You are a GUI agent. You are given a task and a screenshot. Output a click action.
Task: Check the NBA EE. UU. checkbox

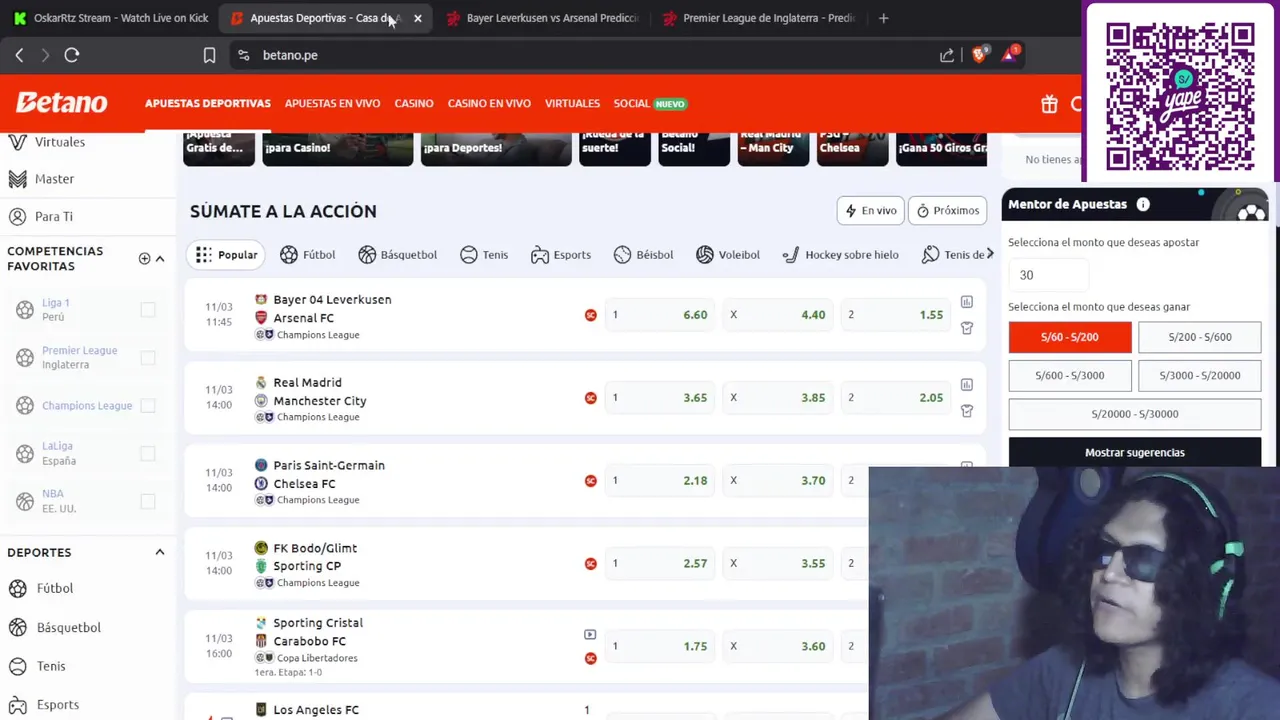(148, 501)
